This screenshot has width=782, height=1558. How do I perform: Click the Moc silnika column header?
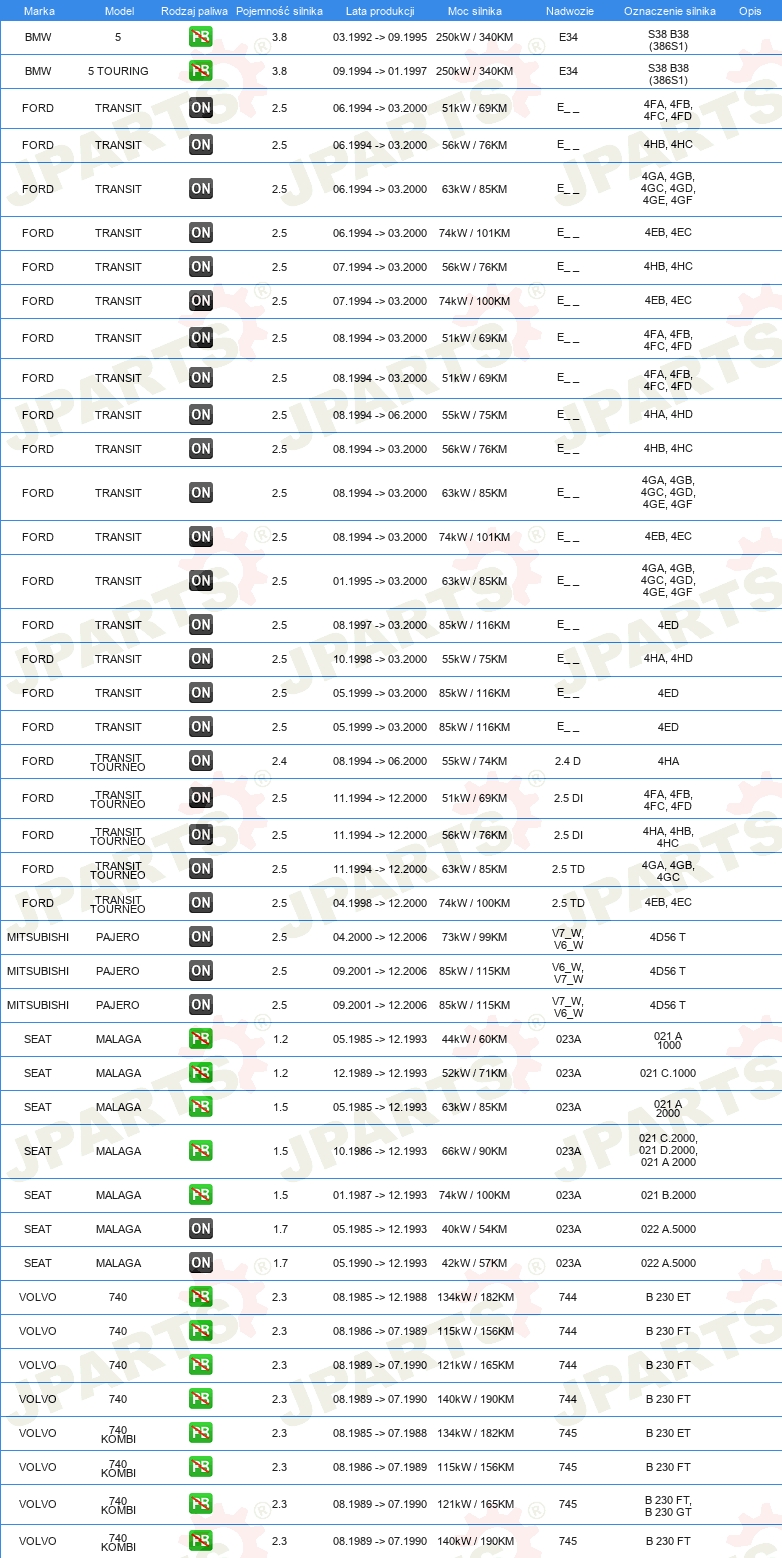click(475, 11)
